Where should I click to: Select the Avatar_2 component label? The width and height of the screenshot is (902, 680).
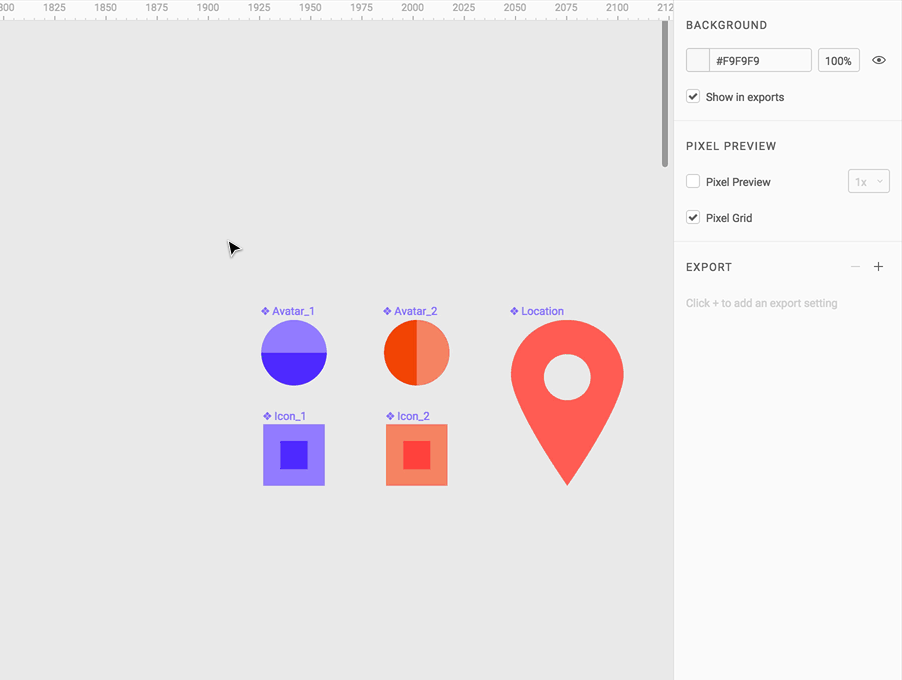pyautogui.click(x=410, y=311)
